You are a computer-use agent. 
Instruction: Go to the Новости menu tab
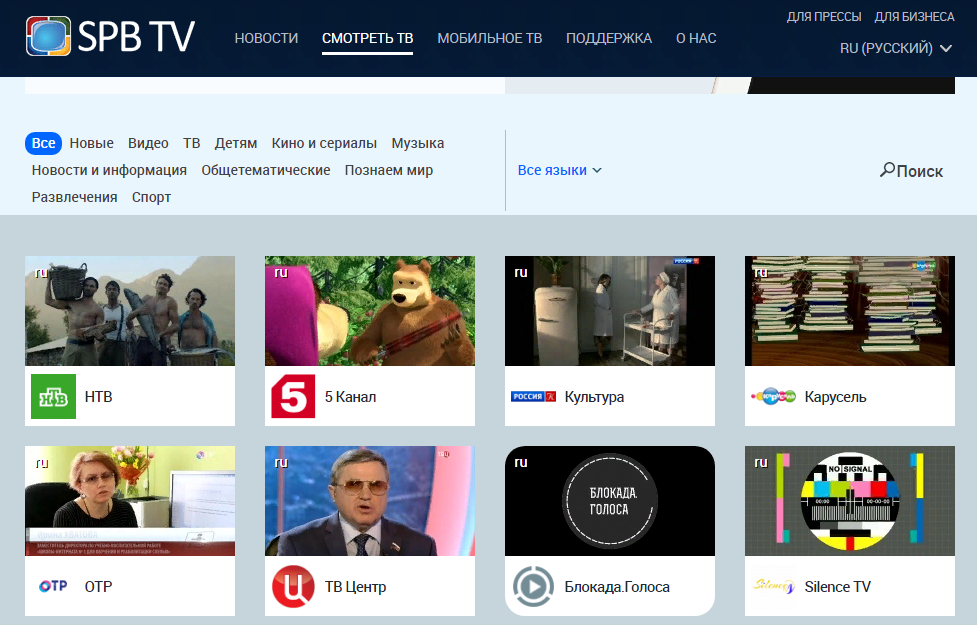pyautogui.click(x=266, y=38)
